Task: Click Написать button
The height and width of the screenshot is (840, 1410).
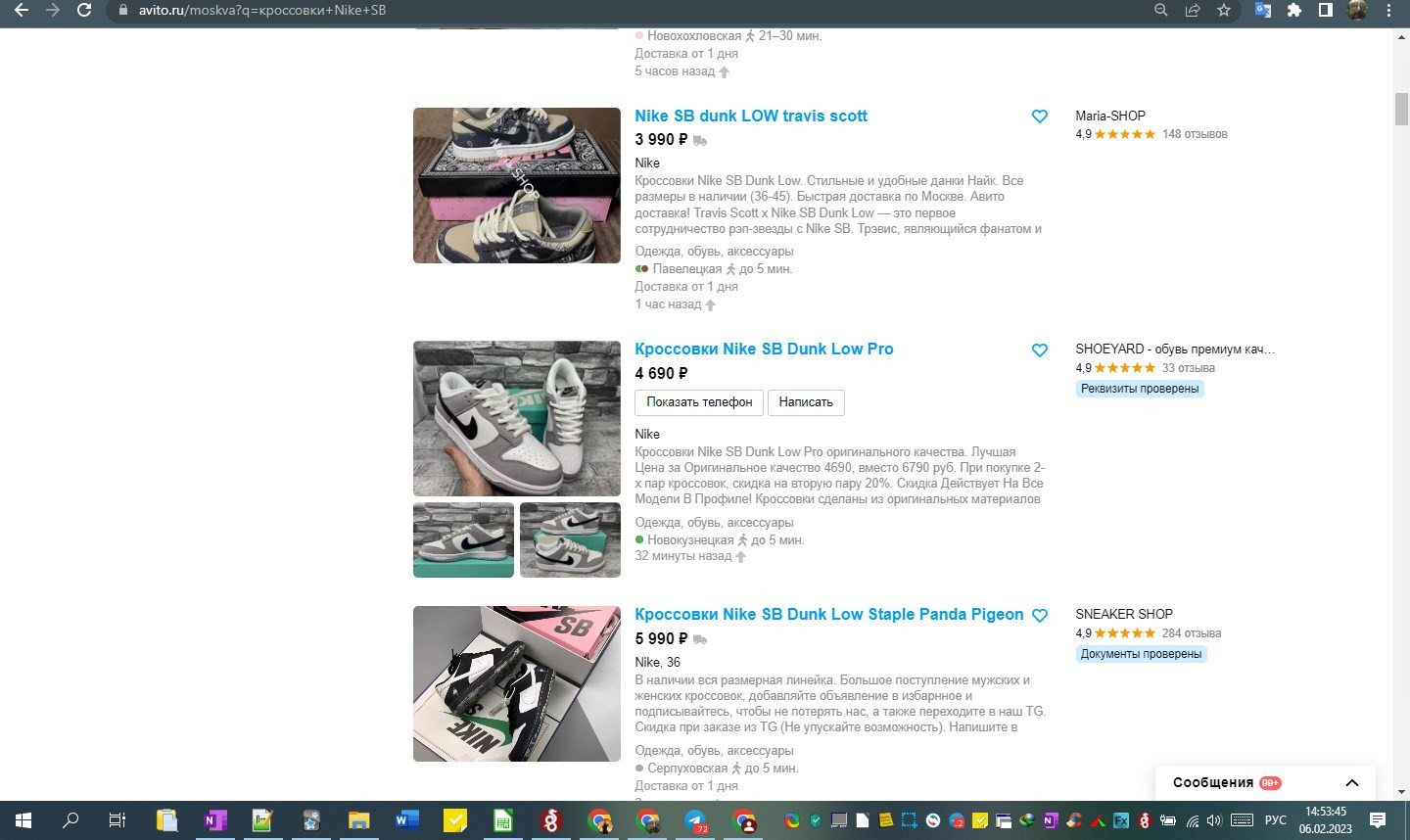Action: point(806,402)
